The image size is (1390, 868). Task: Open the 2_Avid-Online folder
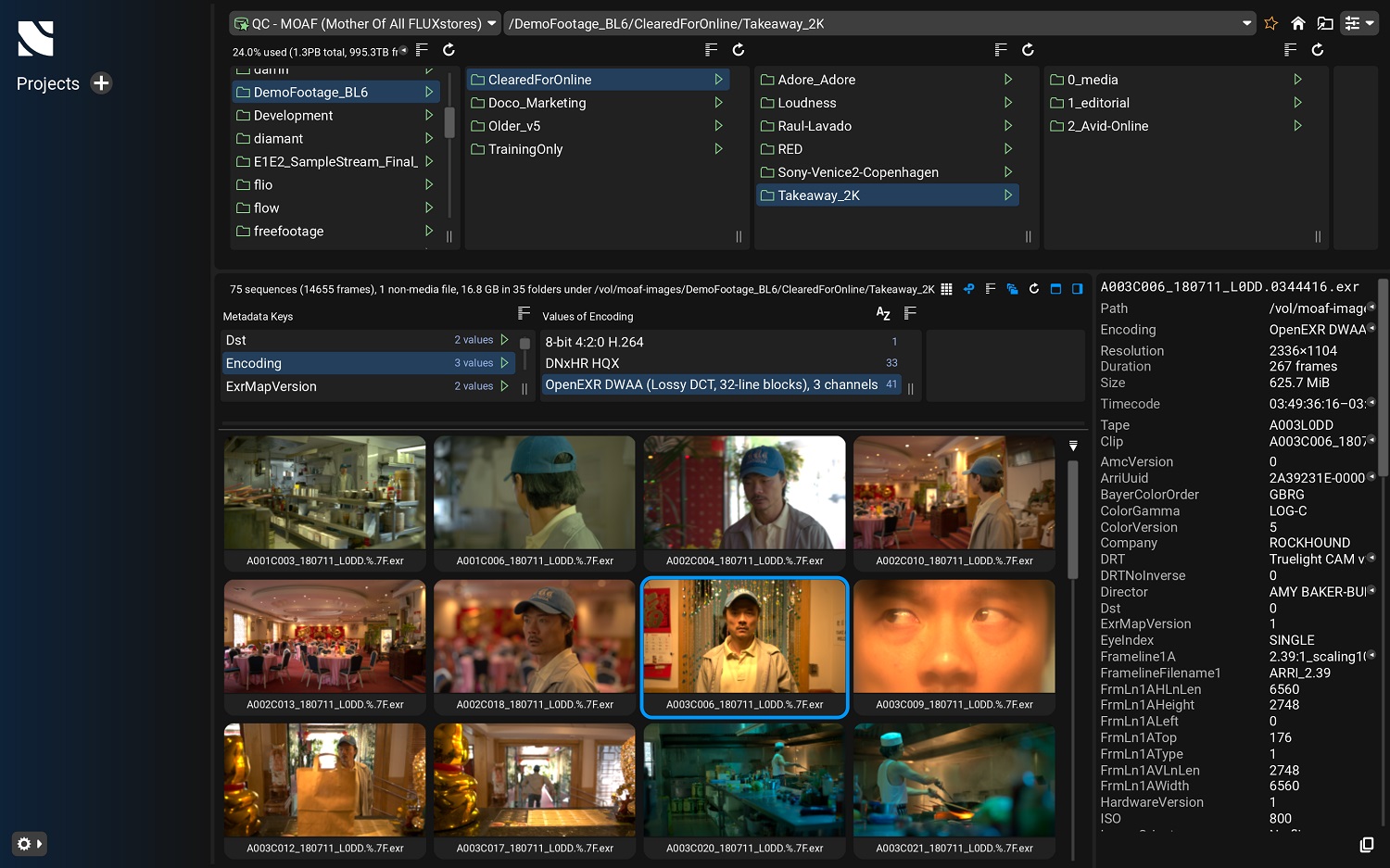(1177, 126)
